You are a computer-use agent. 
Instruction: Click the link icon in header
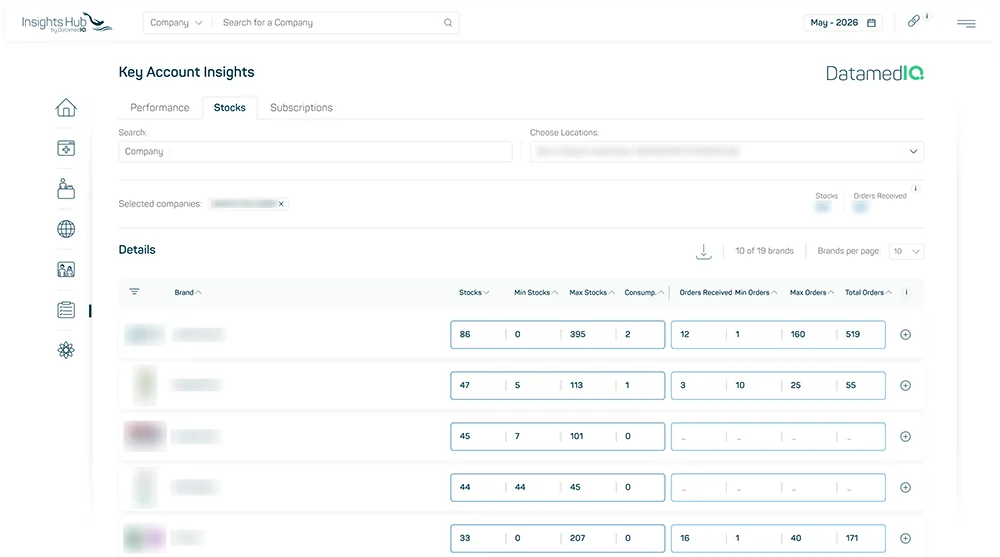(913, 21)
